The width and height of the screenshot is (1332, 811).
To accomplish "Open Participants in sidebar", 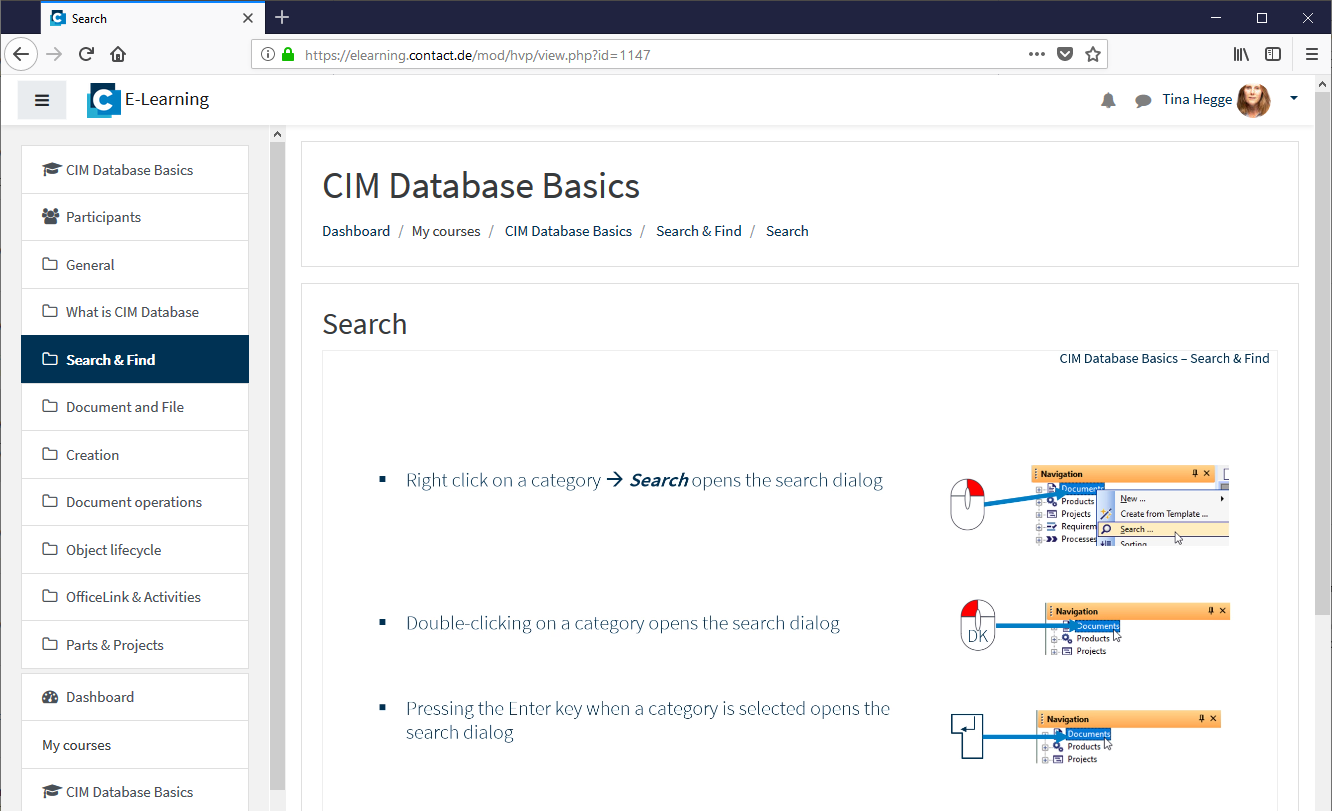I will click(135, 217).
